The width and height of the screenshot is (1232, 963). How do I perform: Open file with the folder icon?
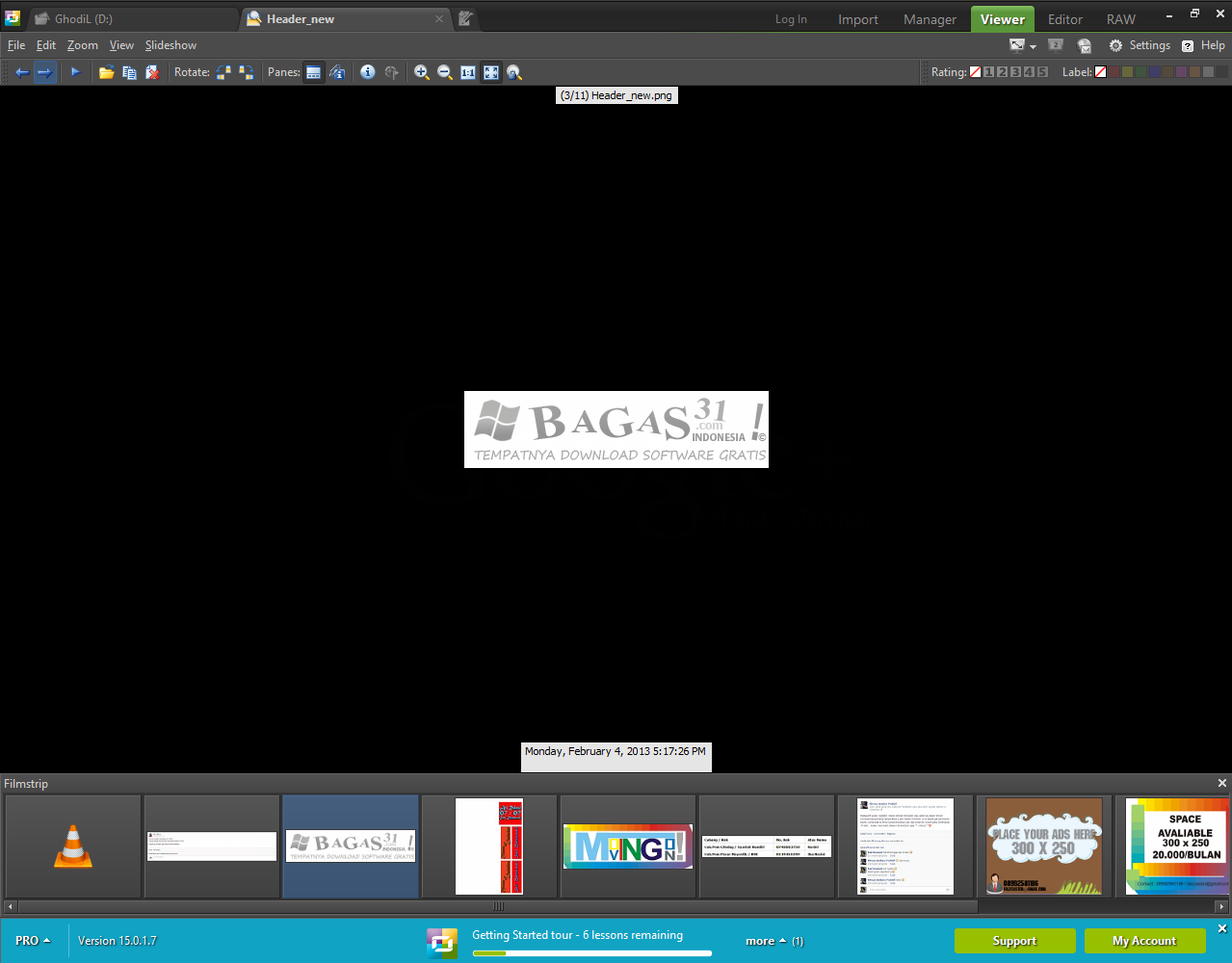[106, 72]
